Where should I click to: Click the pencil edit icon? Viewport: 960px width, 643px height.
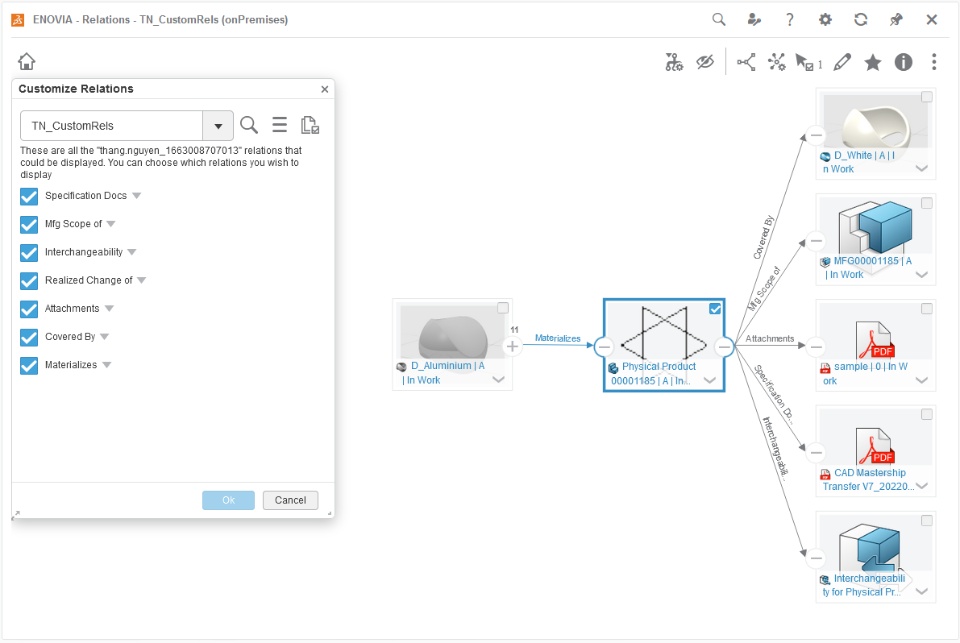click(x=842, y=62)
